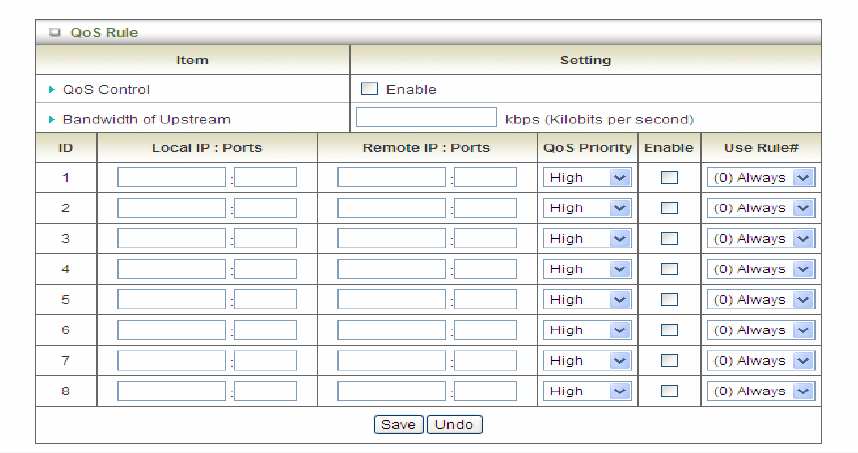Focus the Remote IP field in row 8

pos(391,391)
